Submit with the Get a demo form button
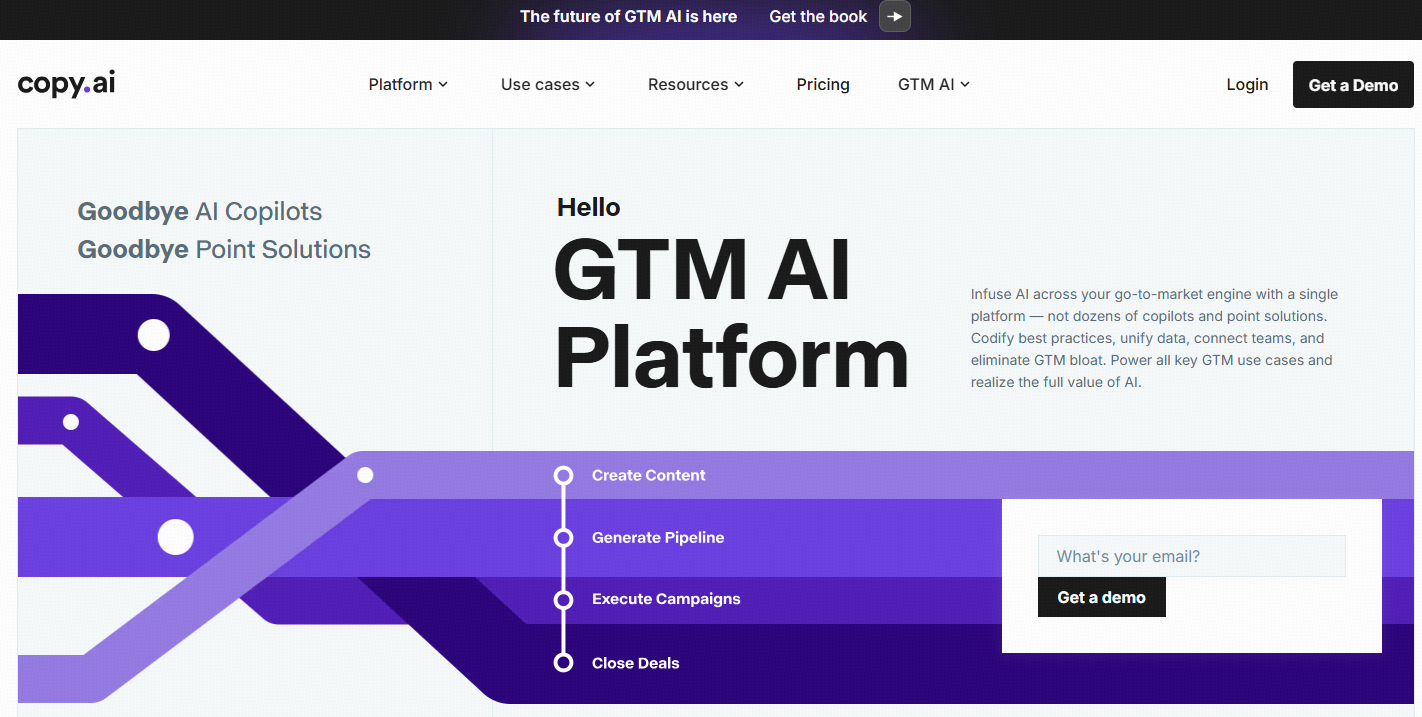This screenshot has width=1422, height=717. click(1101, 597)
